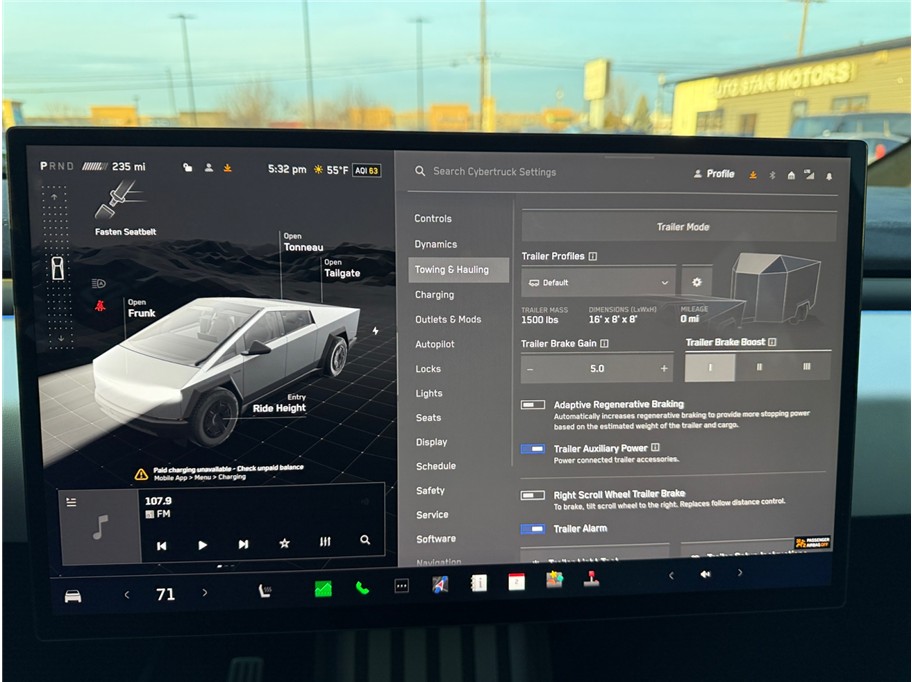Screen dimensions: 912x682
Task: Tap the charging bolt icon near truck
Action: [x=375, y=331]
